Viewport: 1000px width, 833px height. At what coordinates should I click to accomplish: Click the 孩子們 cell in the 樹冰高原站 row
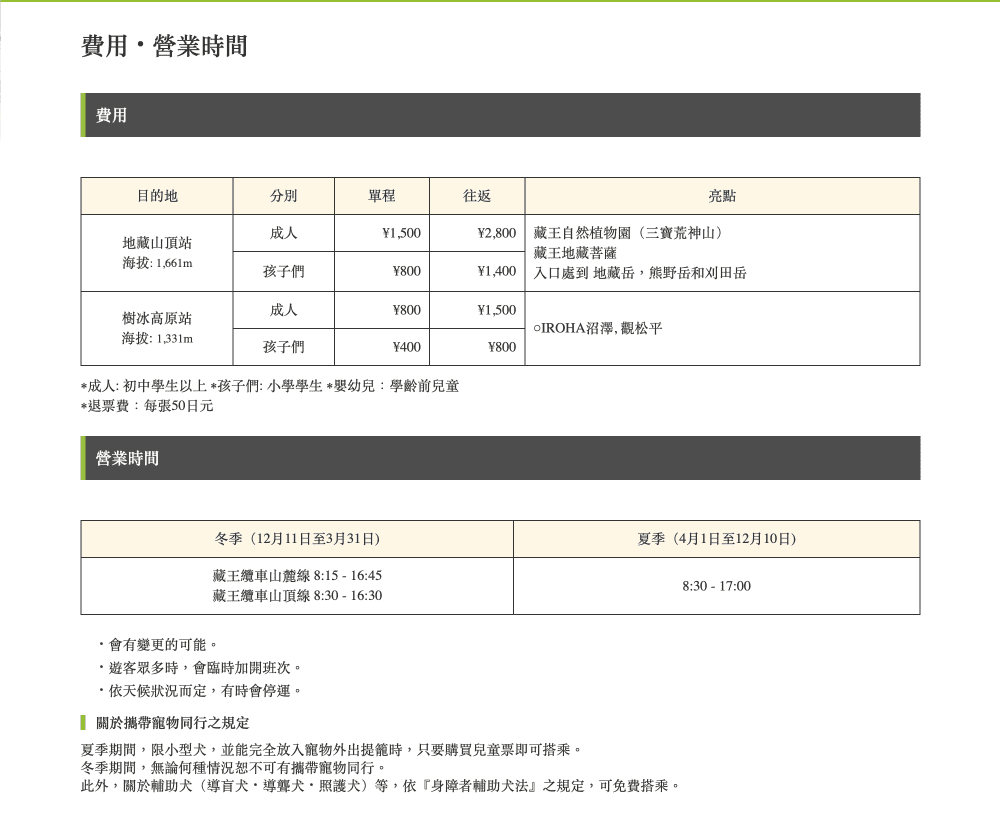pyautogui.click(x=284, y=347)
